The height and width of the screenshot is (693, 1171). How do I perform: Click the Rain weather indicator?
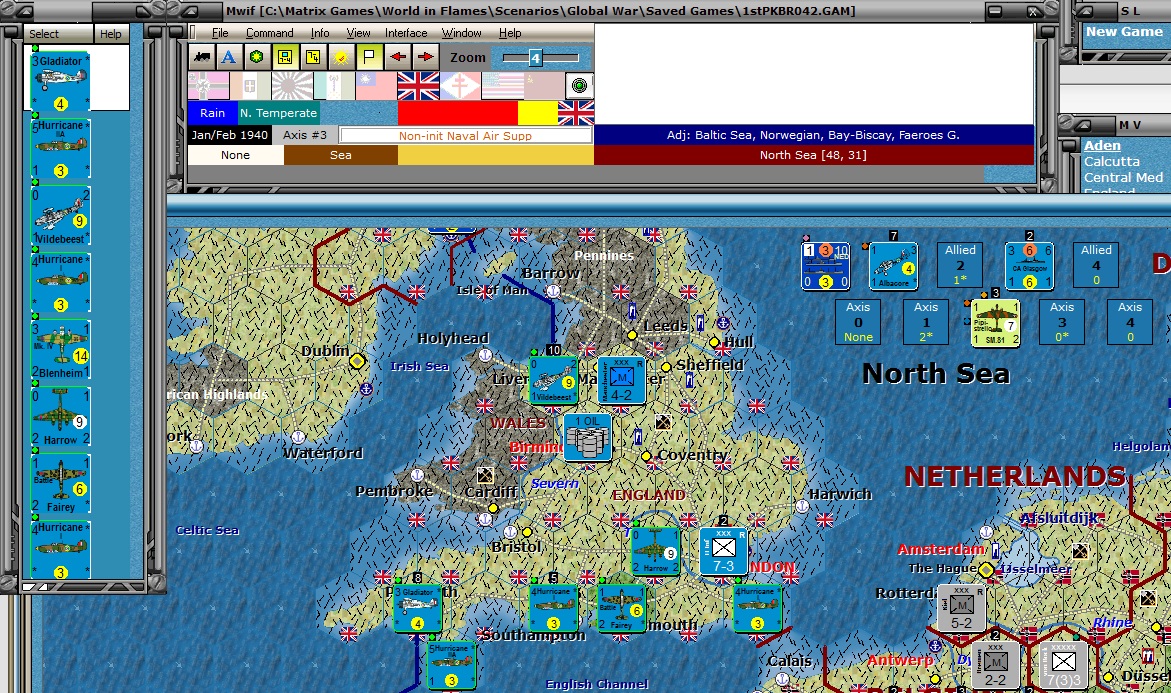tap(212, 113)
